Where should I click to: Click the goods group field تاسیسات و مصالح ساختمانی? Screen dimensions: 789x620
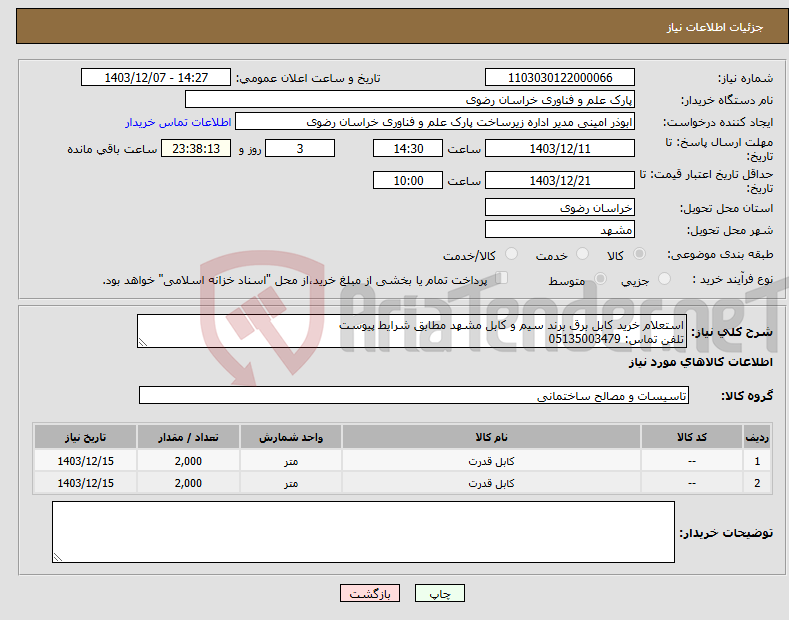pyautogui.click(x=414, y=396)
